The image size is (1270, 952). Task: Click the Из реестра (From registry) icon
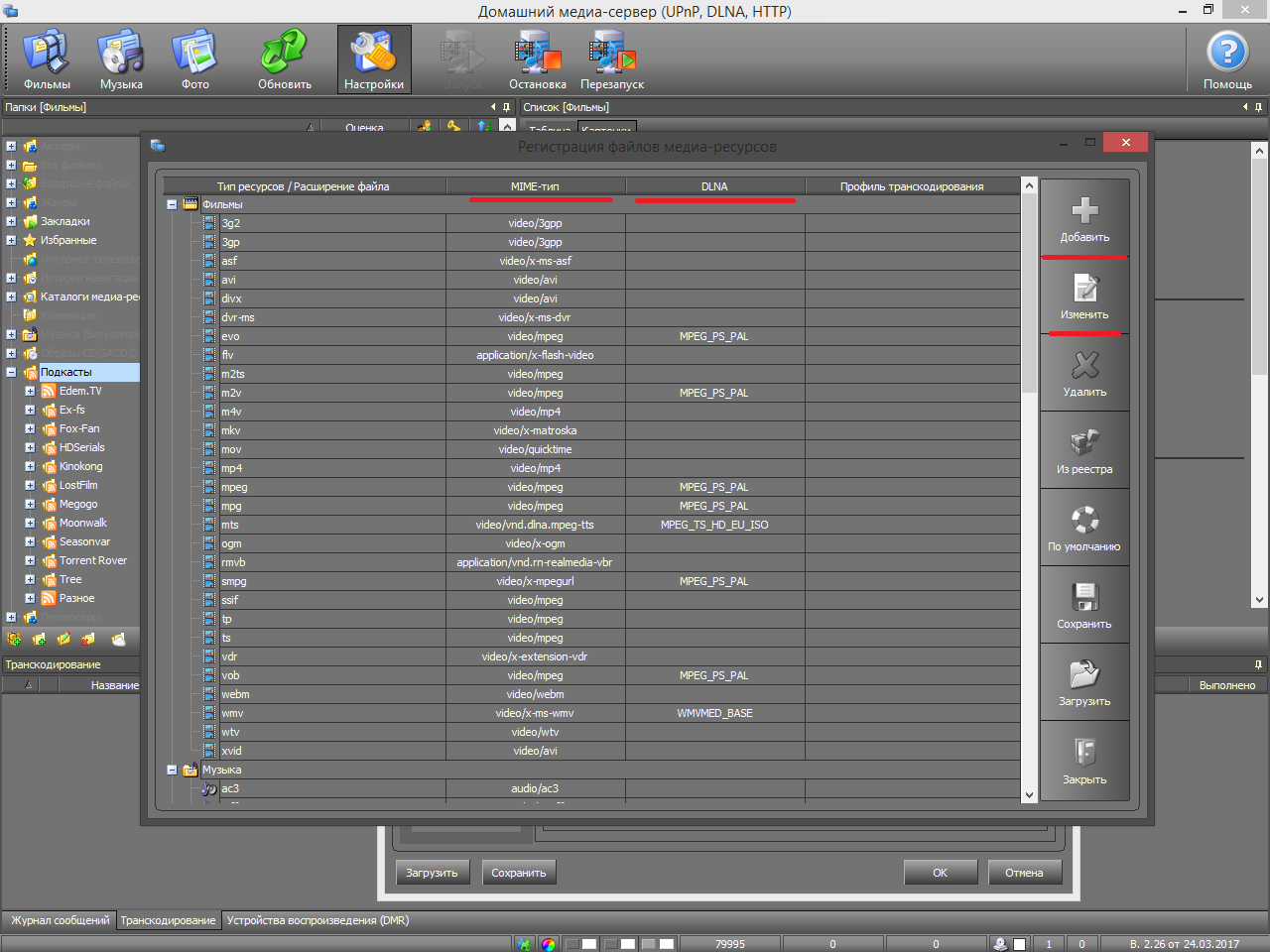pos(1084,443)
